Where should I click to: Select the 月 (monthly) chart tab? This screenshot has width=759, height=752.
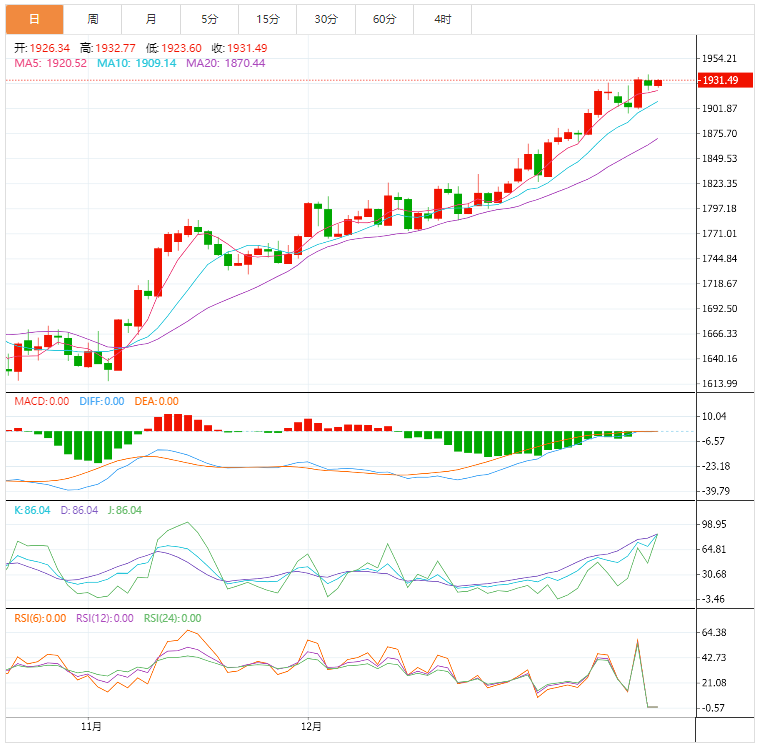point(150,19)
